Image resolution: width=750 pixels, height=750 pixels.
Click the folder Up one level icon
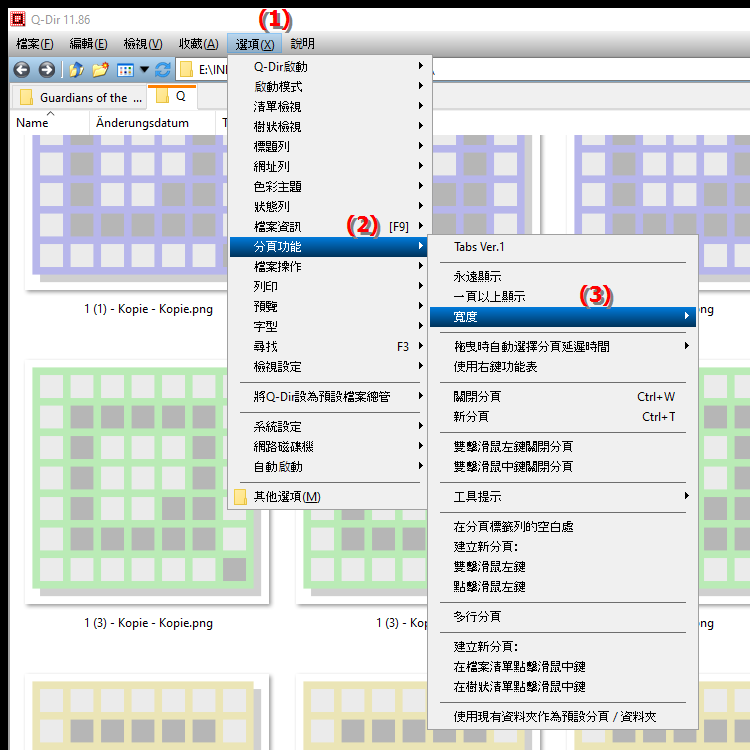pyautogui.click(x=76, y=70)
